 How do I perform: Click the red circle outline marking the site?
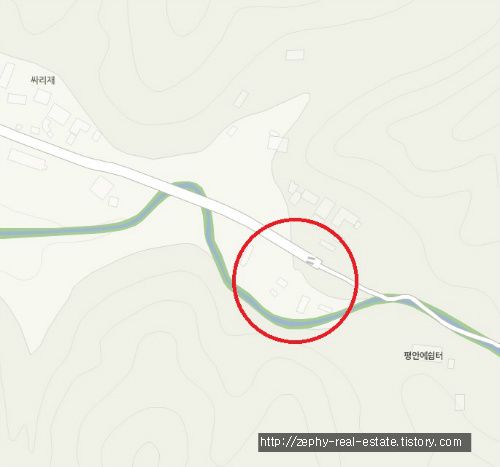pos(295,219)
